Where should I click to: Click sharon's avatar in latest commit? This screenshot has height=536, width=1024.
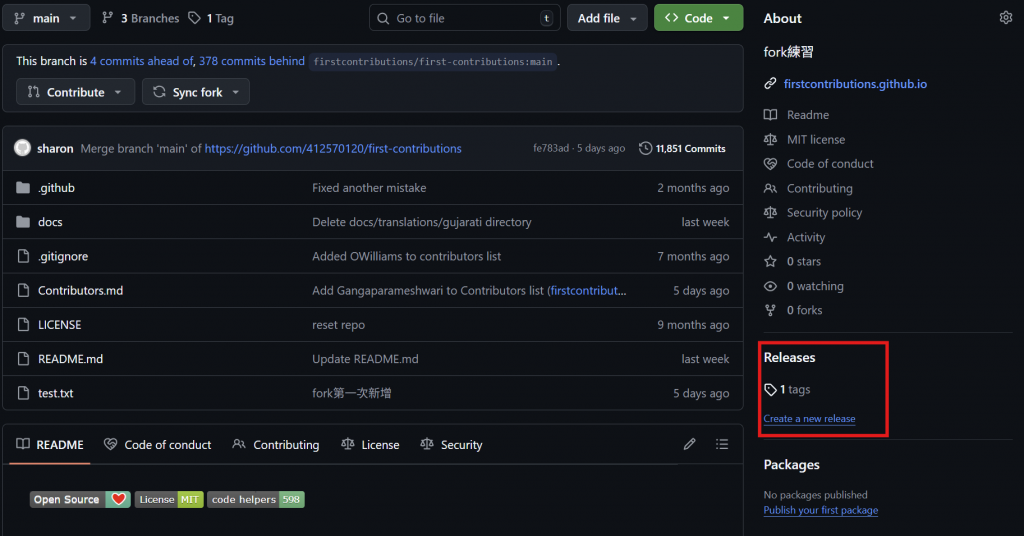tap(23, 148)
